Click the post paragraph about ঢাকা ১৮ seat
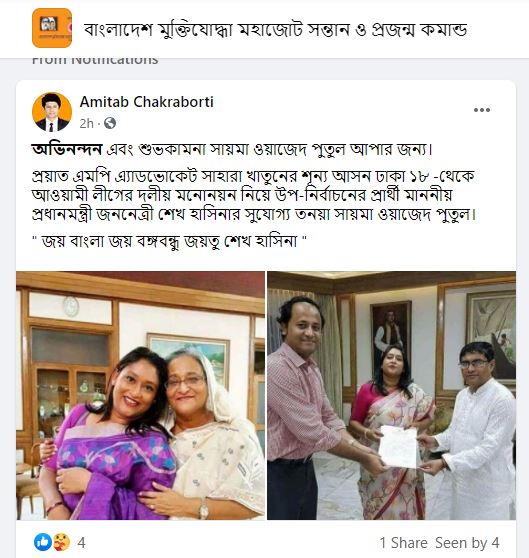The image size is (529, 558). [x=254, y=195]
